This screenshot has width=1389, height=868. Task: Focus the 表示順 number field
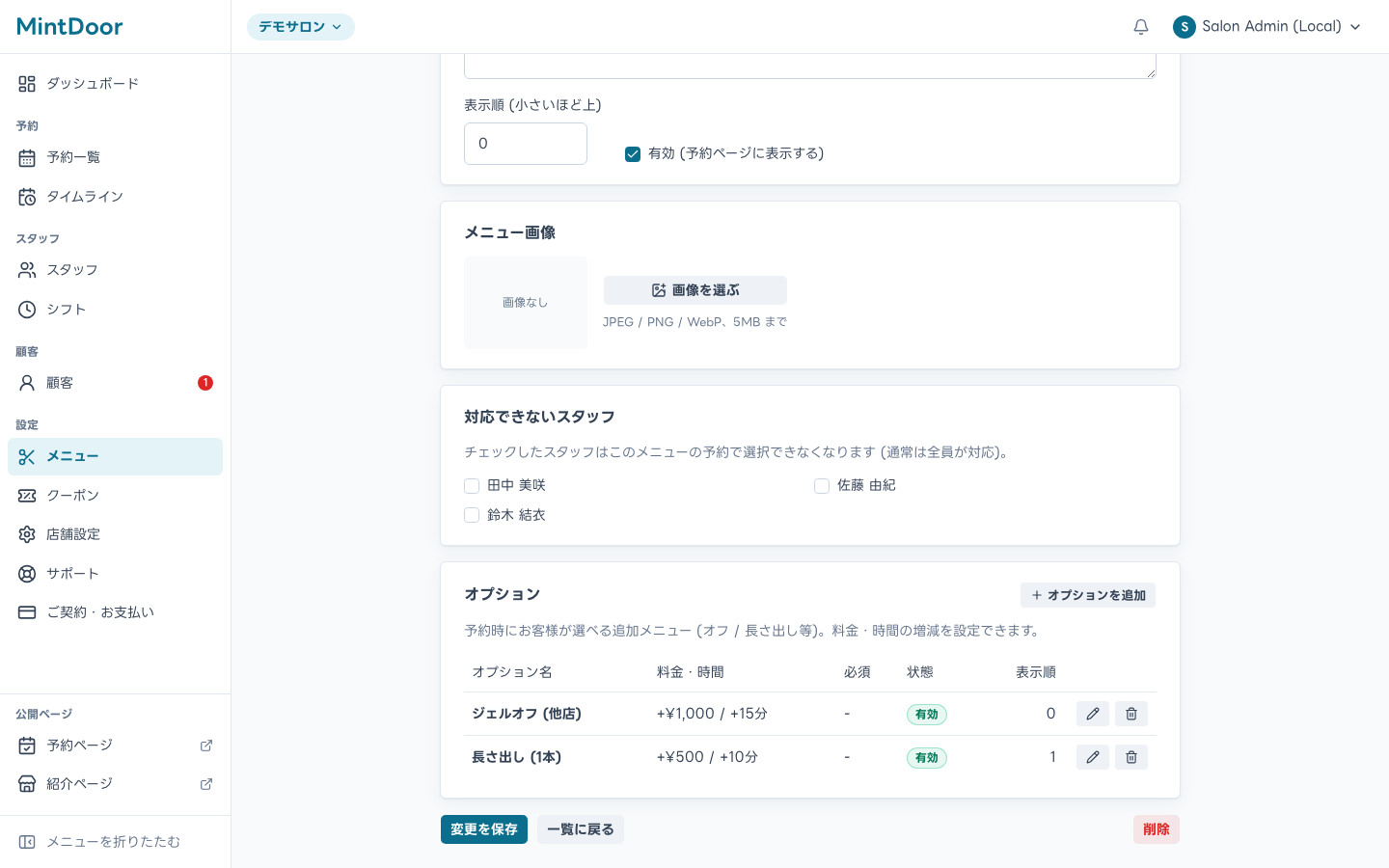click(526, 144)
